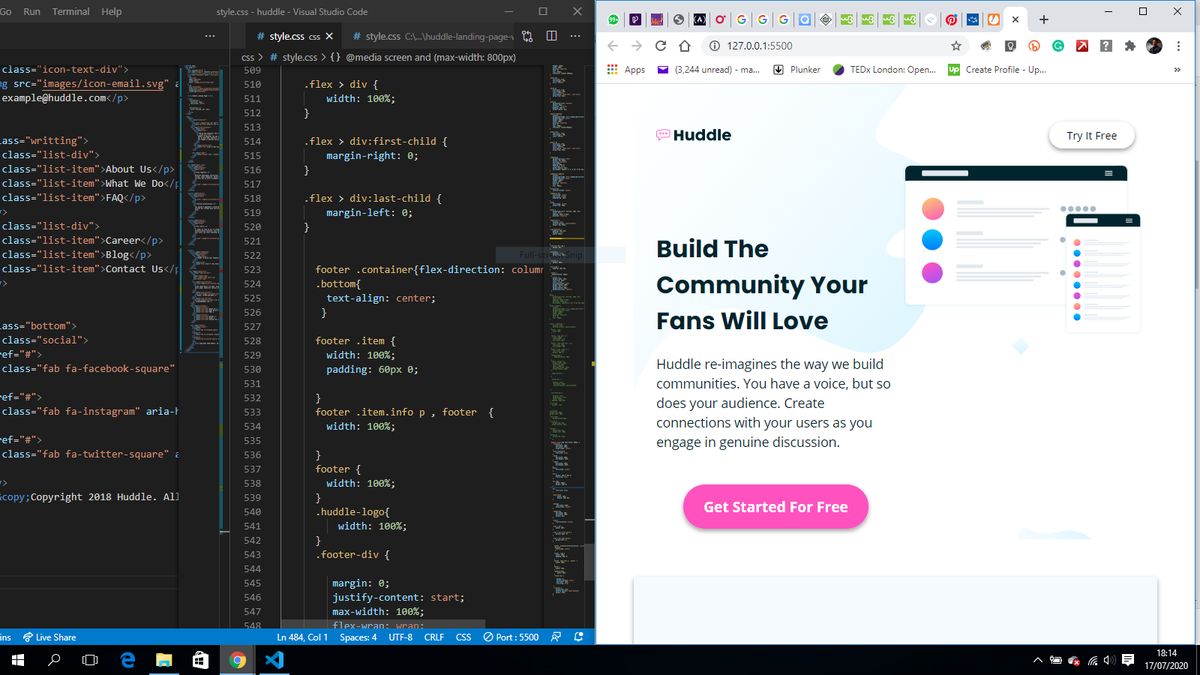Launch Microsoft Edge from taskbar
Viewport: 1200px width, 675px height.
[127, 660]
